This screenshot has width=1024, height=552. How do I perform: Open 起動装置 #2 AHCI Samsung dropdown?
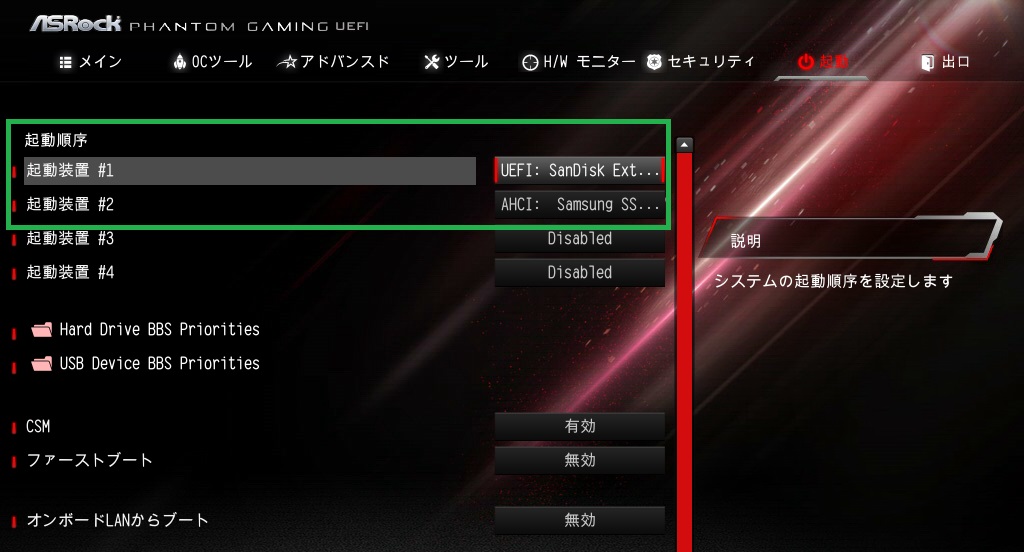(x=579, y=204)
